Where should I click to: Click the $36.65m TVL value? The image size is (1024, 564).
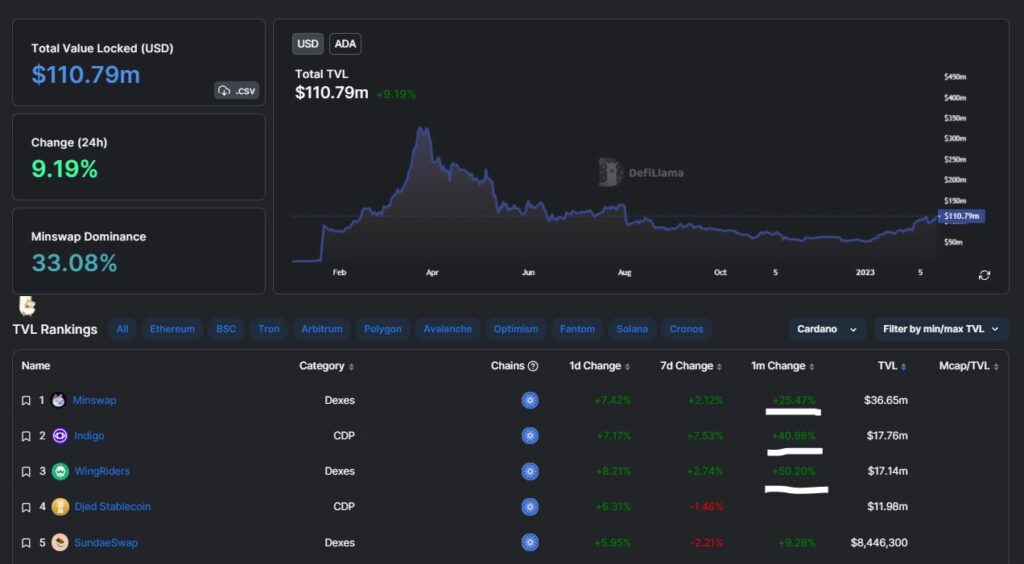point(886,400)
